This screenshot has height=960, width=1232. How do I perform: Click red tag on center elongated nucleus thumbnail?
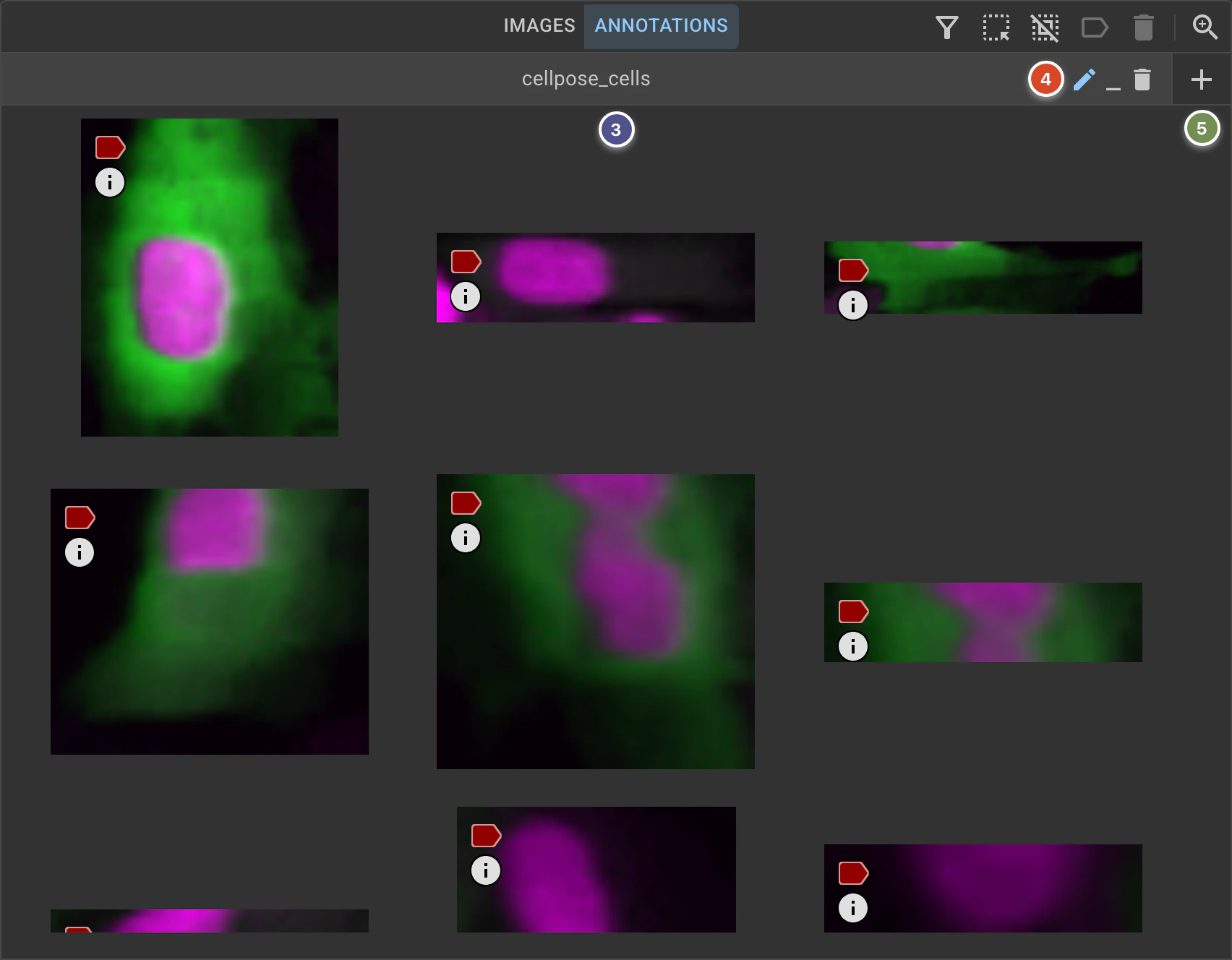[x=466, y=503]
